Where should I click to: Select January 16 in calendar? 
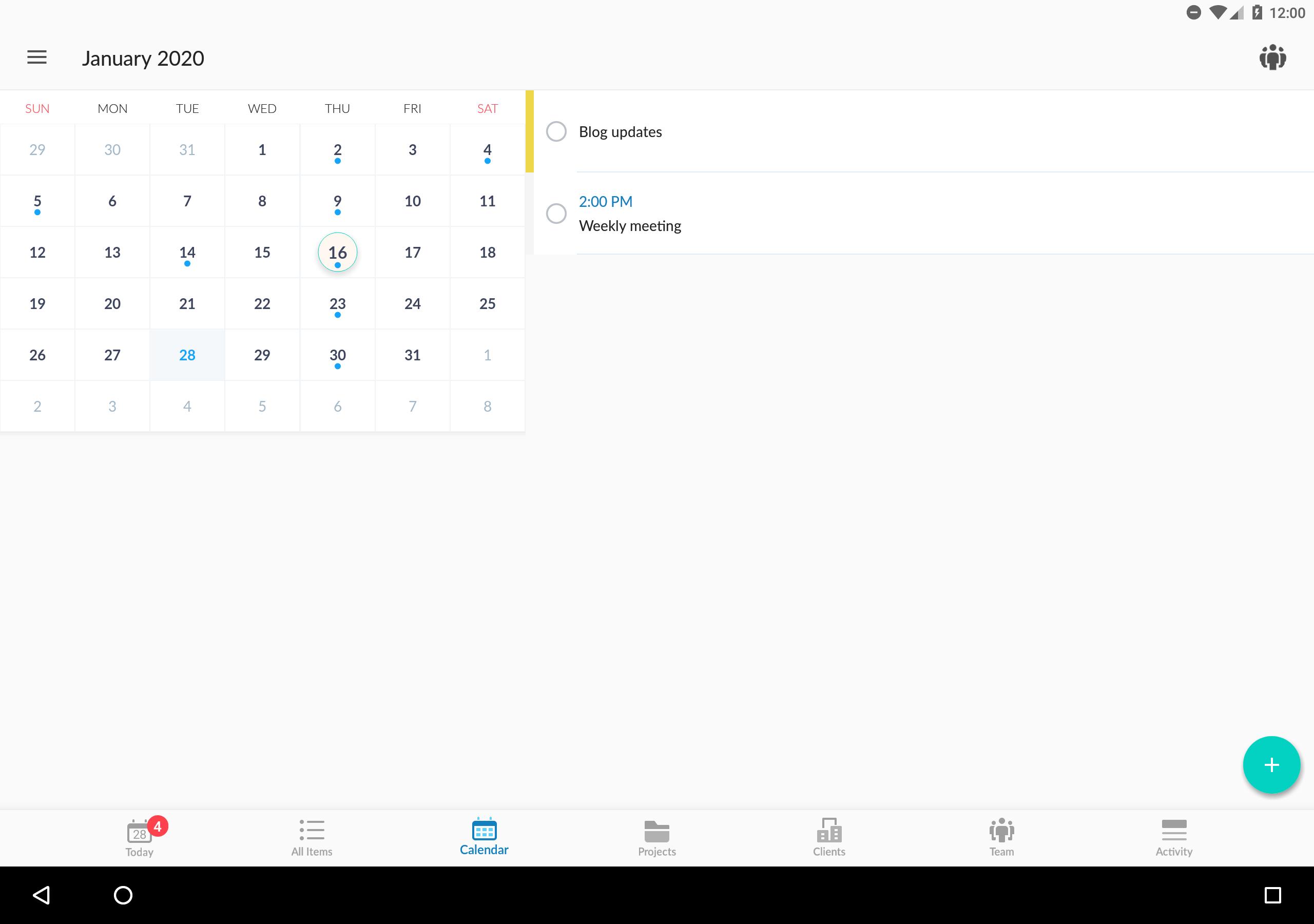(x=338, y=253)
